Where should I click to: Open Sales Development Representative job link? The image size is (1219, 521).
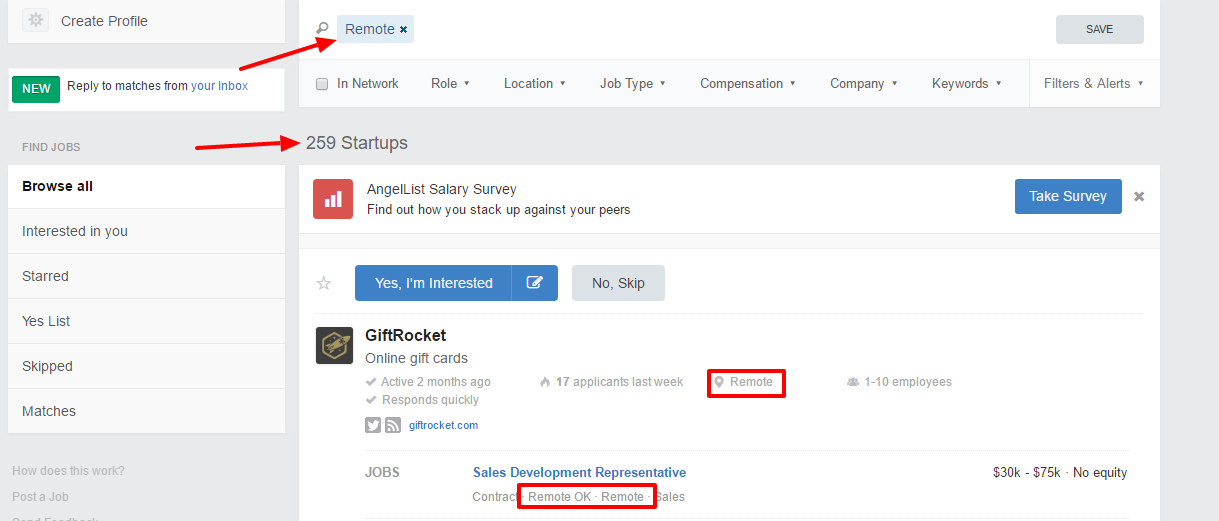pyautogui.click(x=579, y=472)
